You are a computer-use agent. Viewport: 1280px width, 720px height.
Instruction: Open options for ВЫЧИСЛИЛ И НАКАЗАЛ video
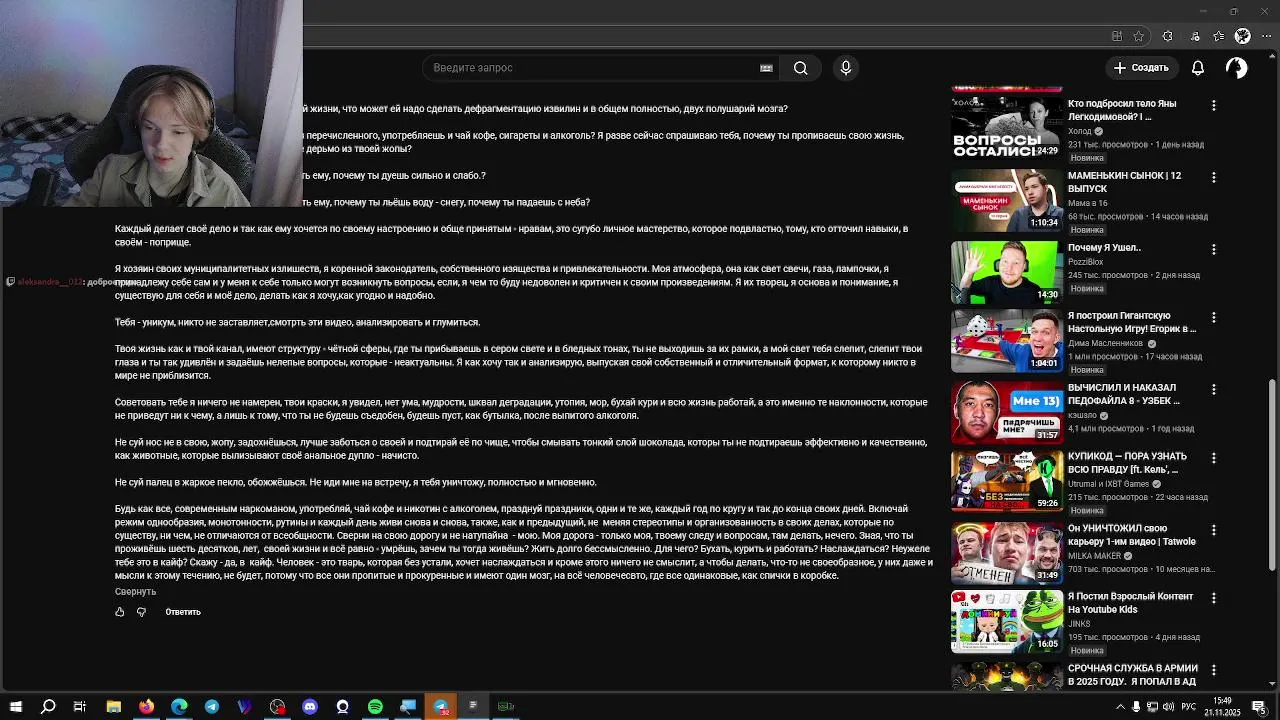[1214, 389]
